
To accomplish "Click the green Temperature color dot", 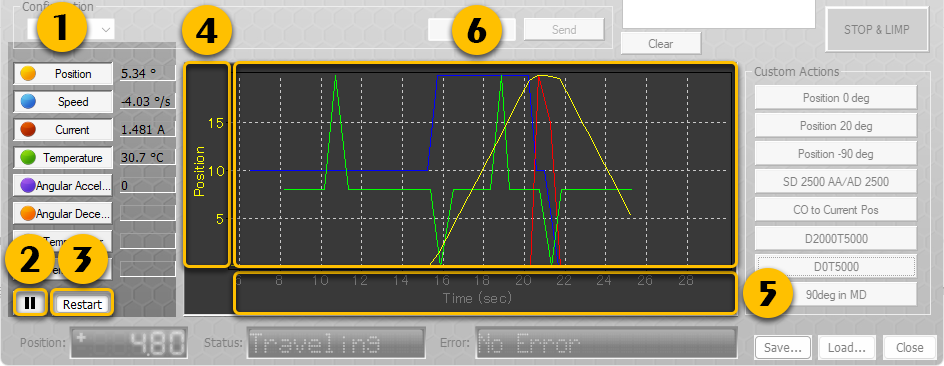I will pyautogui.click(x=28, y=158).
